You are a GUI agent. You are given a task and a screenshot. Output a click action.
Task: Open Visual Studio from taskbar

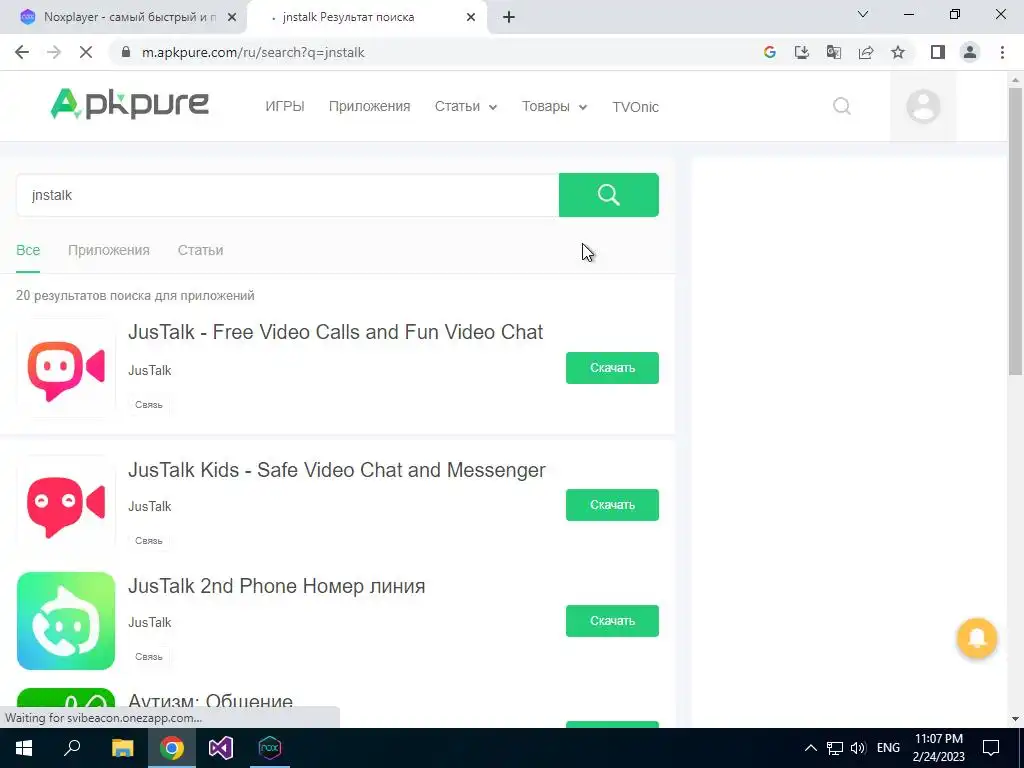coord(221,748)
